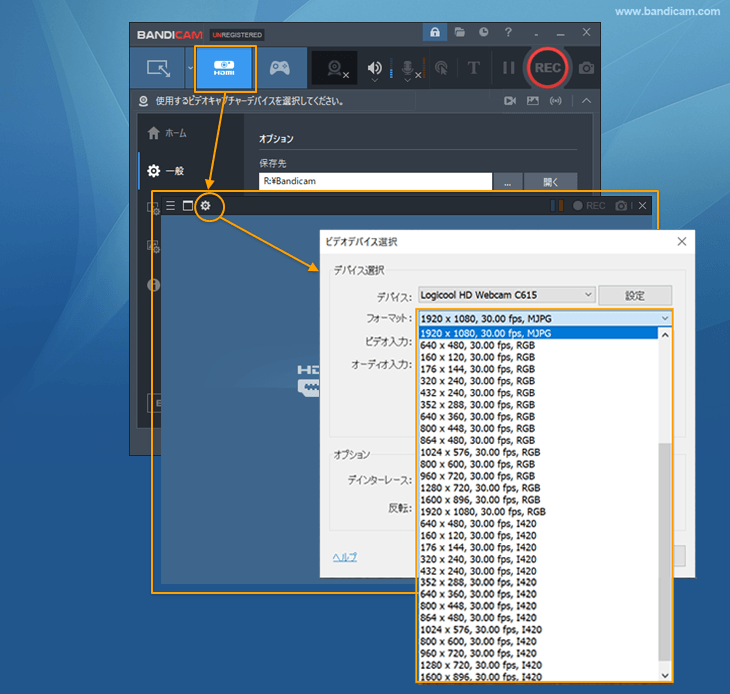Open device settings gear in capture window
The width and height of the screenshot is (730, 694).
point(205,206)
